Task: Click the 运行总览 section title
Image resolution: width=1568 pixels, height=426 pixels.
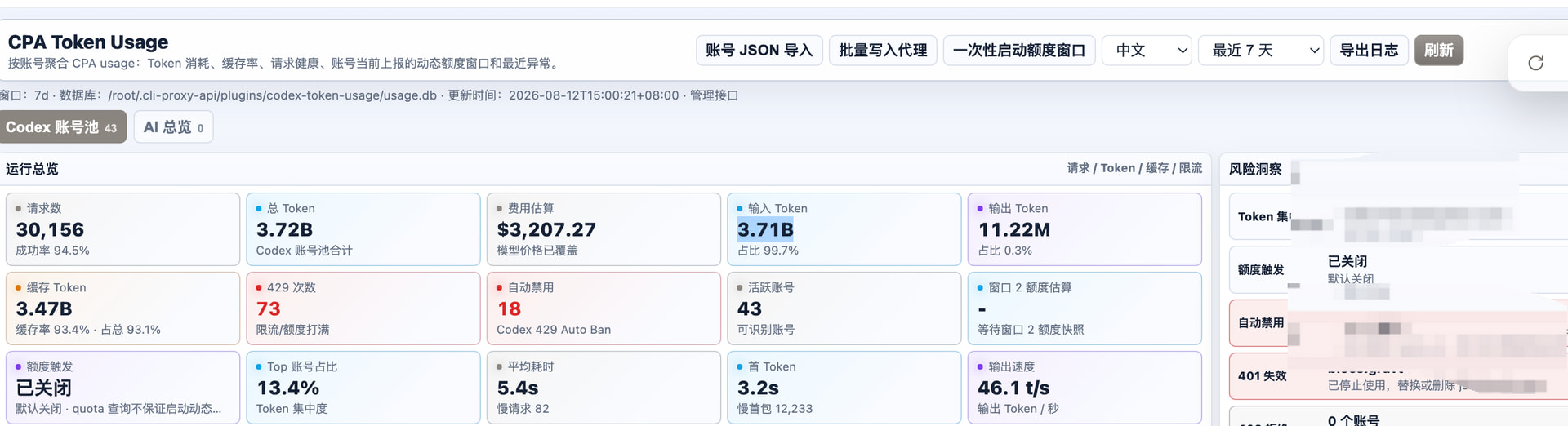Action: (x=32, y=169)
